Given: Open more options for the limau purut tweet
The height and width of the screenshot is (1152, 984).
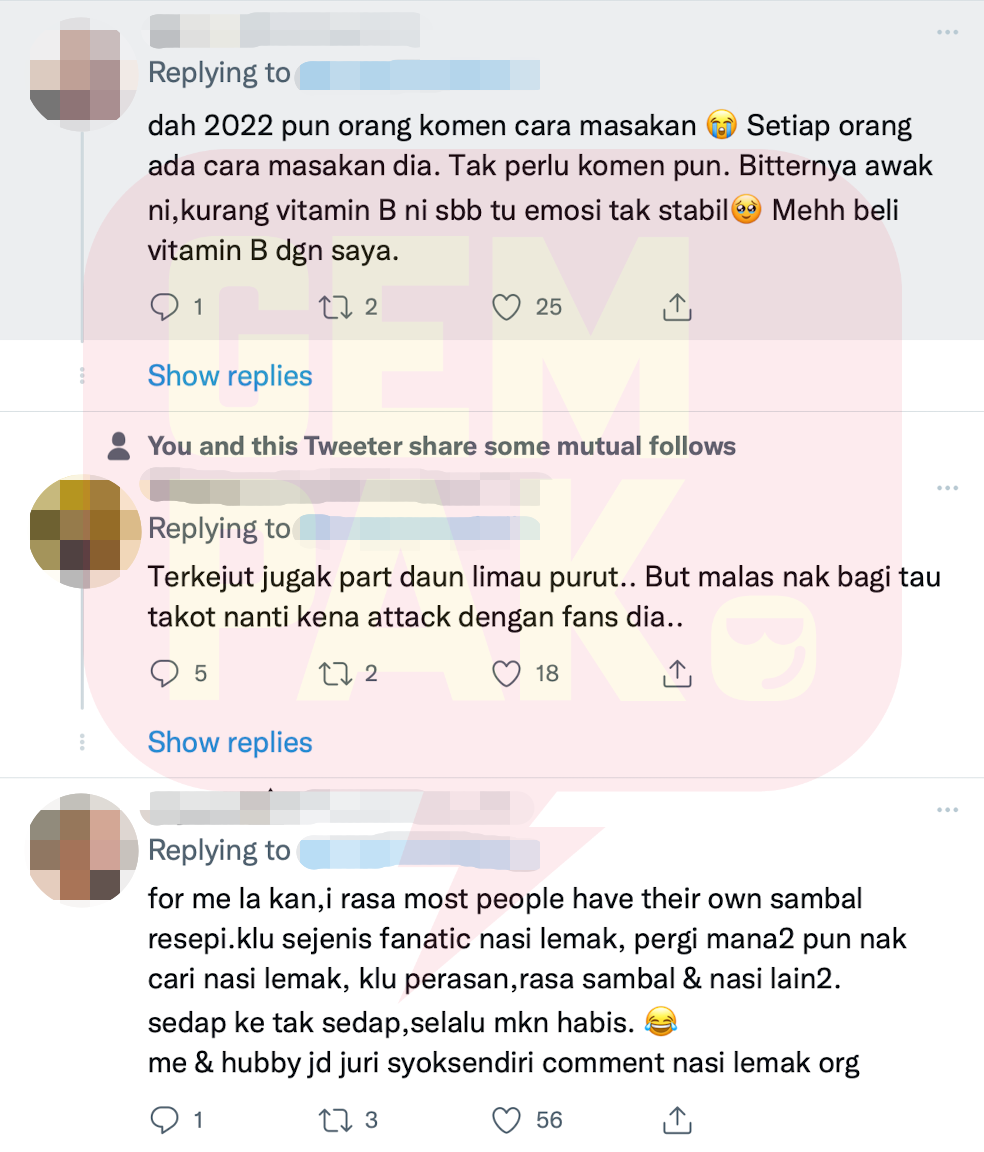Looking at the screenshot, I should 947,488.
